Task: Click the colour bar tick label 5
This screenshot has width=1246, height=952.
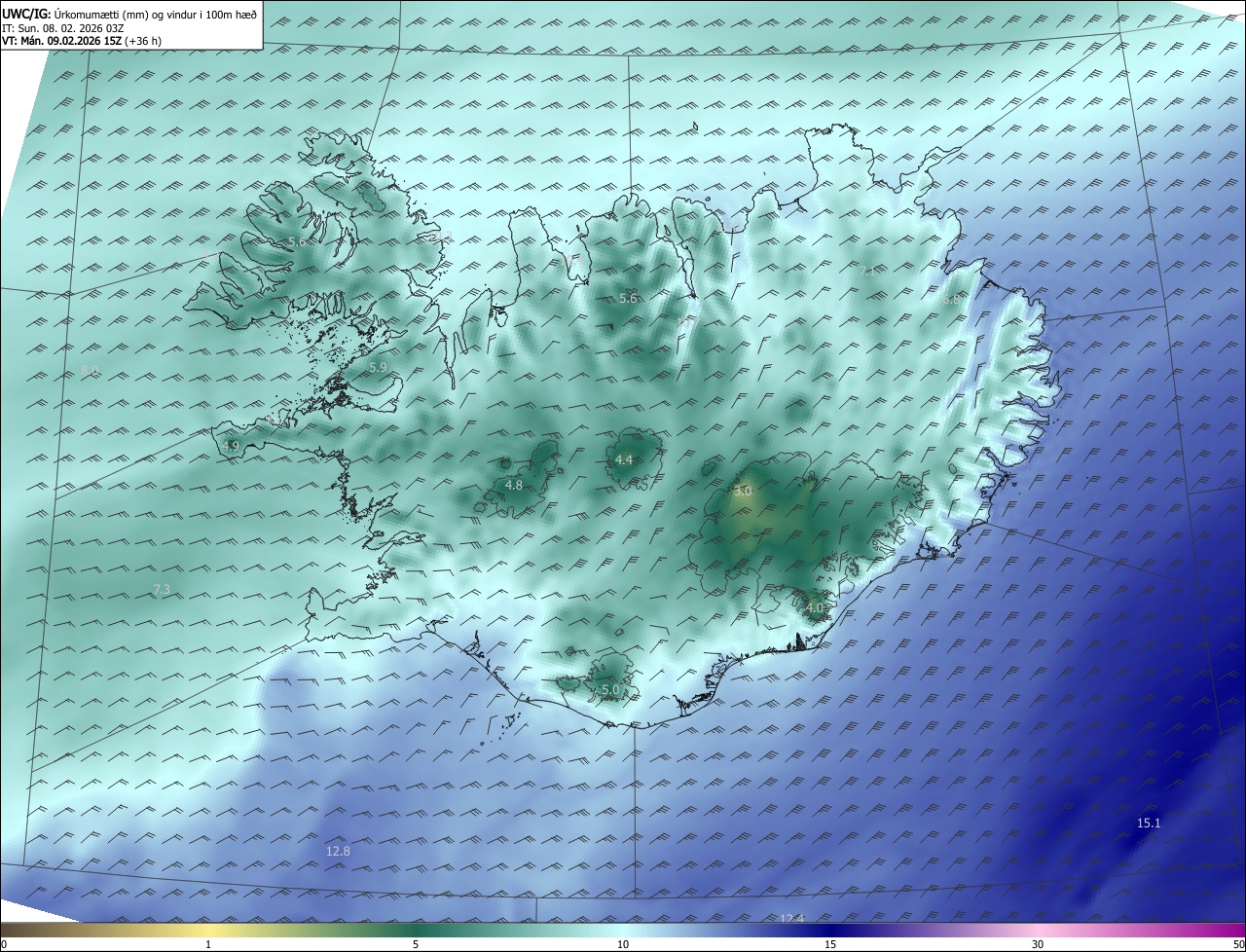Action: pyautogui.click(x=416, y=944)
